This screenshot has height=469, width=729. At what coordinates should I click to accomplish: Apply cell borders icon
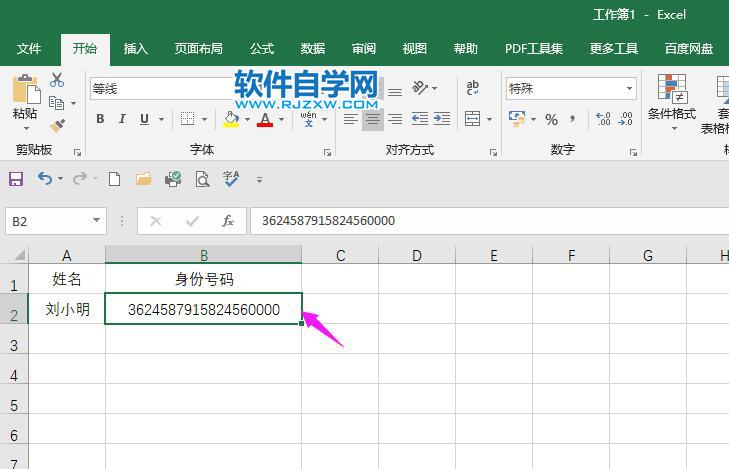click(x=187, y=119)
